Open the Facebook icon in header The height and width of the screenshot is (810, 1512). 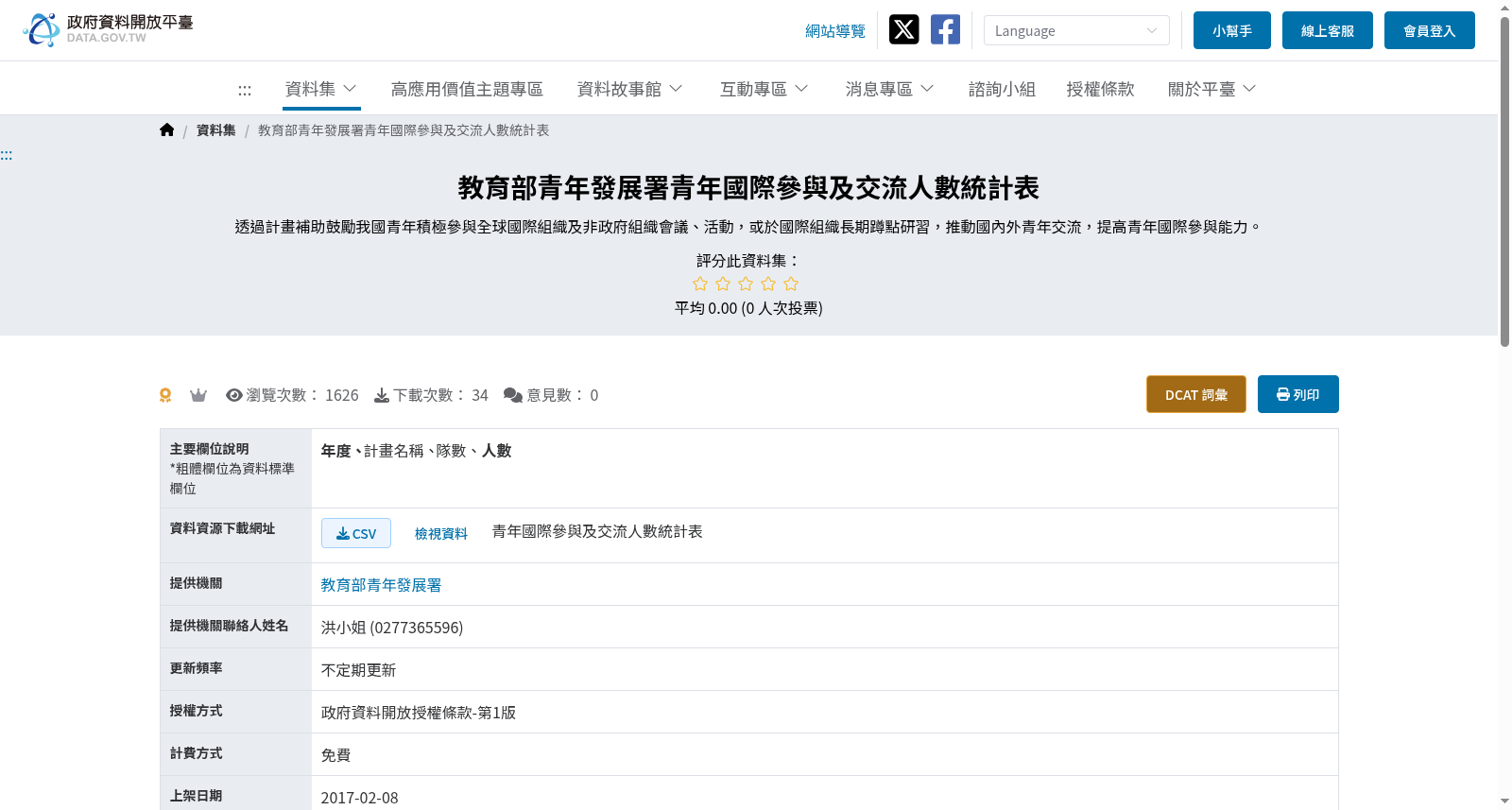point(945,29)
